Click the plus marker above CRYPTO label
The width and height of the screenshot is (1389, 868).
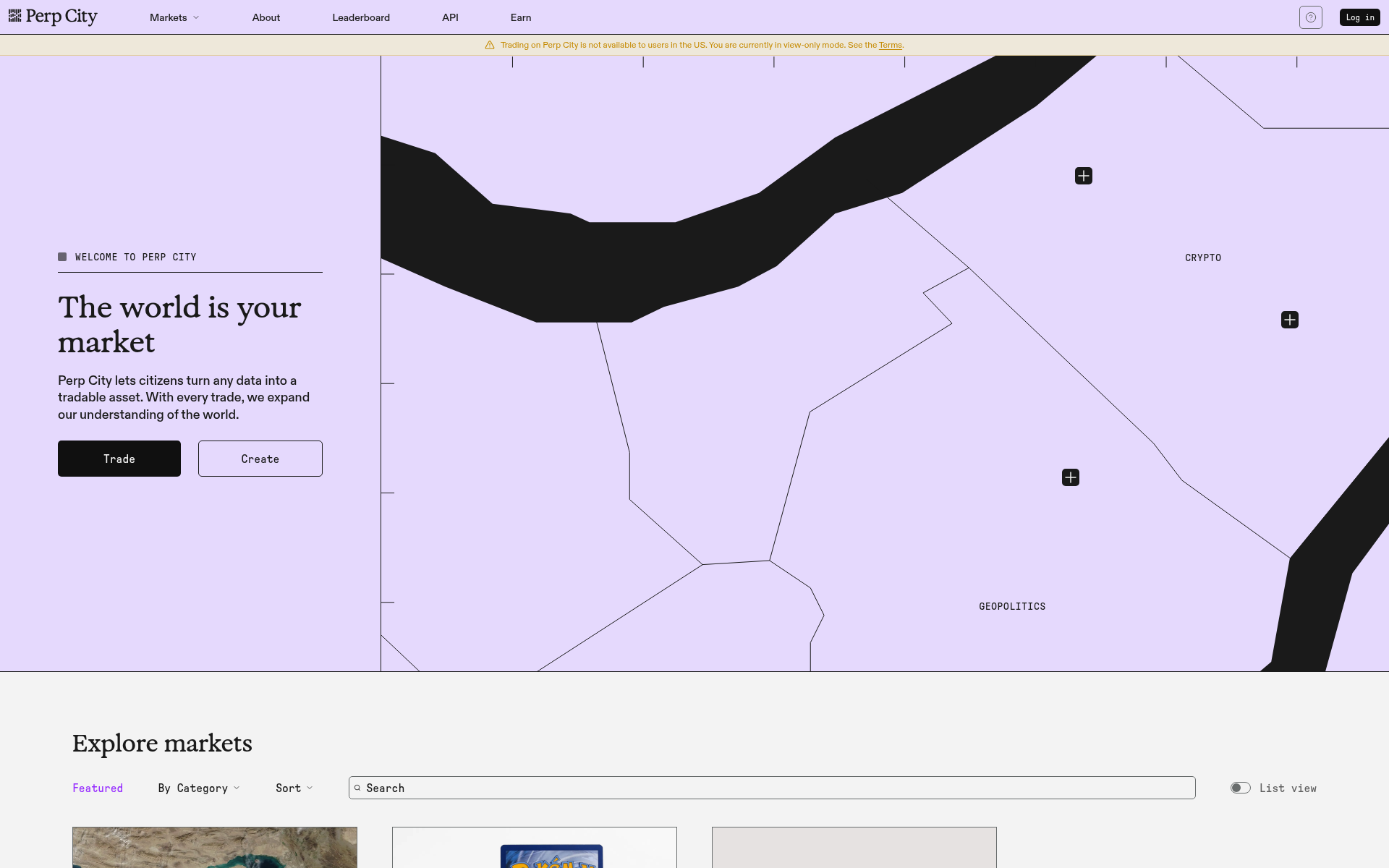[x=1084, y=176]
